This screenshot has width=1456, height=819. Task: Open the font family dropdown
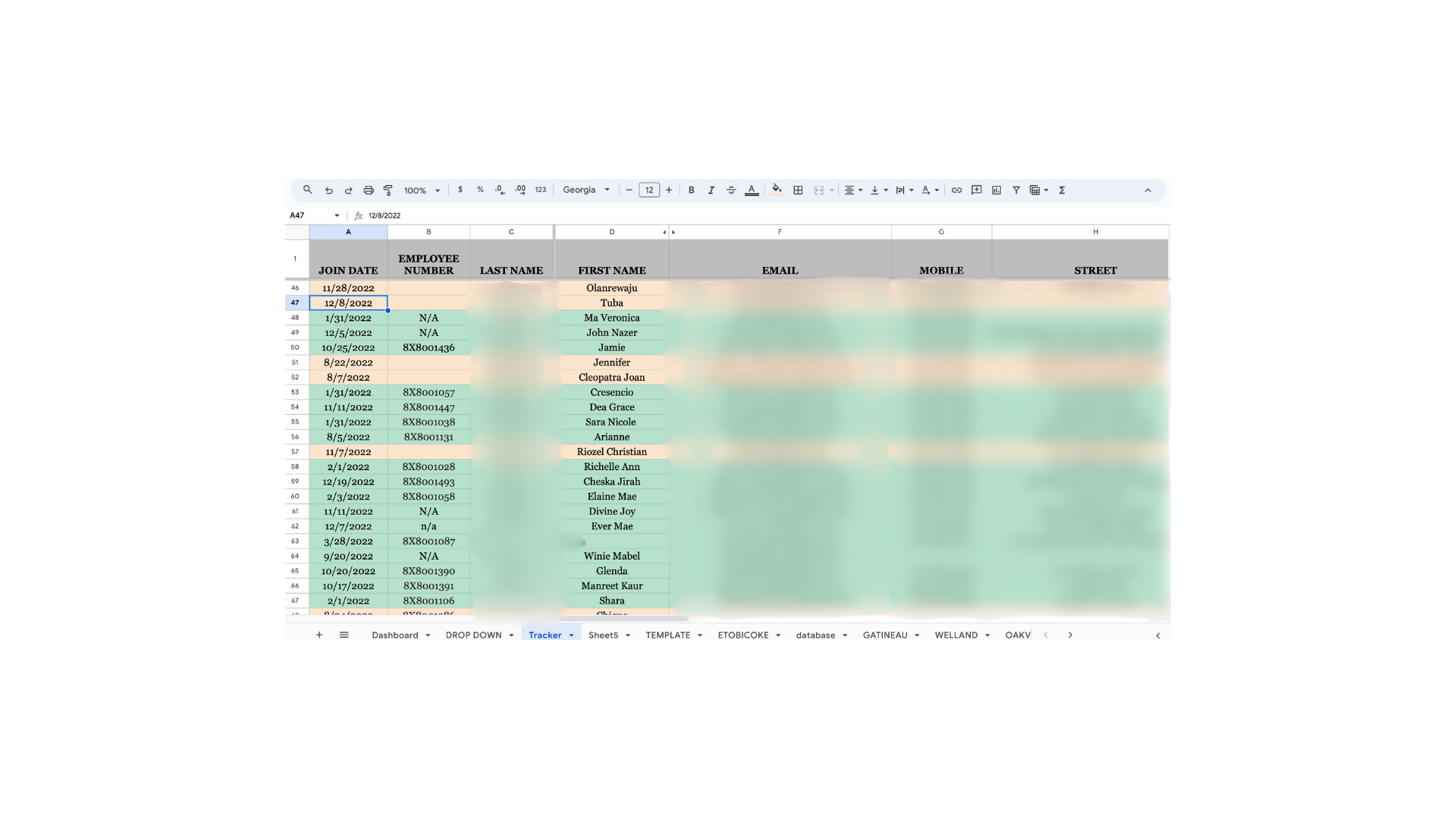pos(585,190)
